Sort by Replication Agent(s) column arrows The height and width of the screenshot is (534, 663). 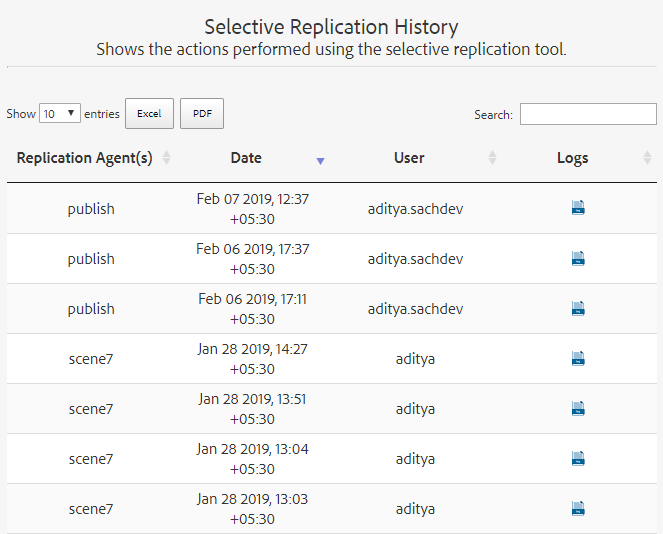tap(167, 158)
